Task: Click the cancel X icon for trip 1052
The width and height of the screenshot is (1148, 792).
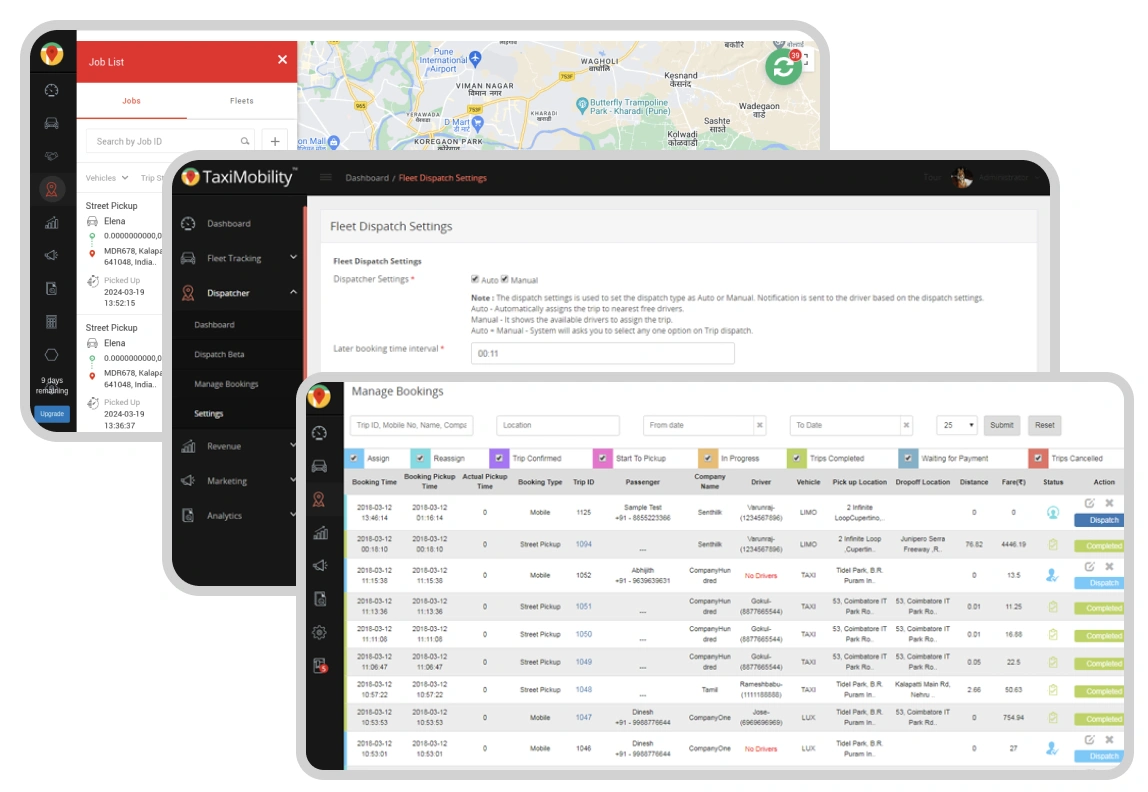Action: coord(1109,566)
